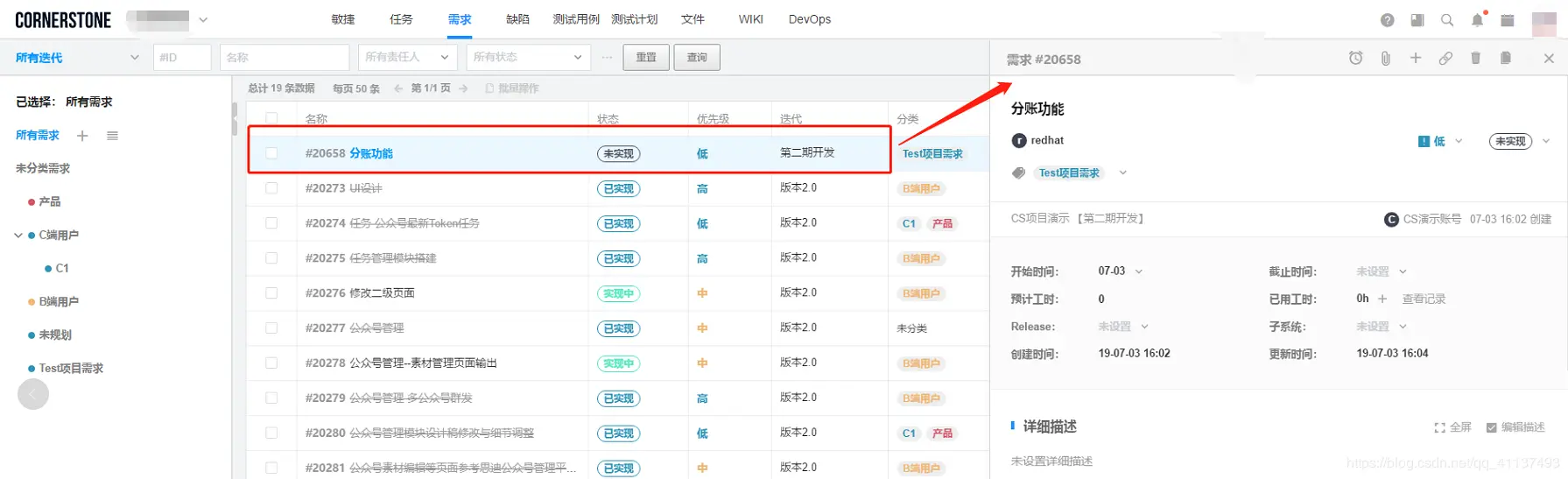Click into the #ID input field
1568x479 pixels.
(x=182, y=57)
